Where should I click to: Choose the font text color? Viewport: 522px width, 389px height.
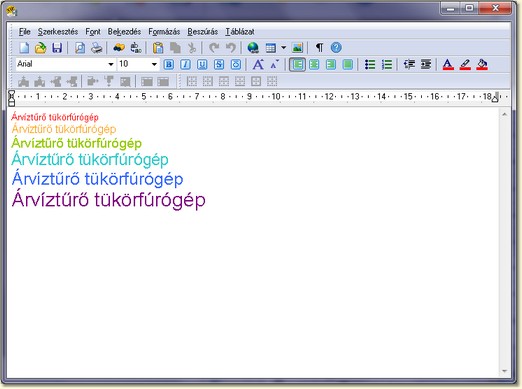pos(448,64)
